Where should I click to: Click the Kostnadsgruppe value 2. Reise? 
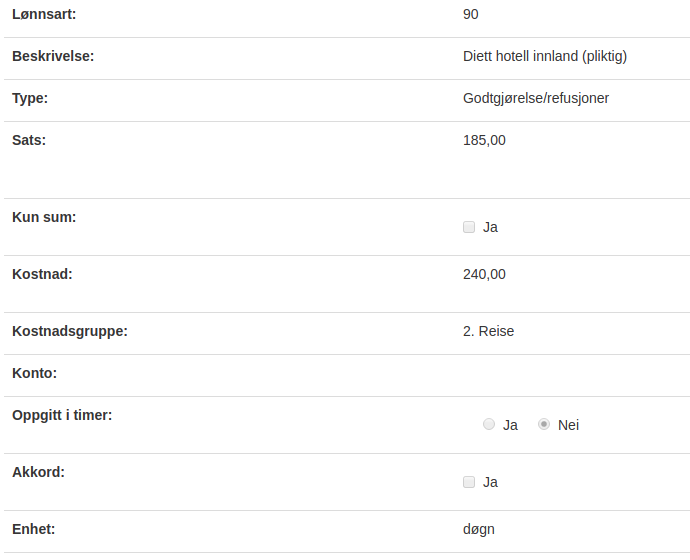[x=488, y=331]
